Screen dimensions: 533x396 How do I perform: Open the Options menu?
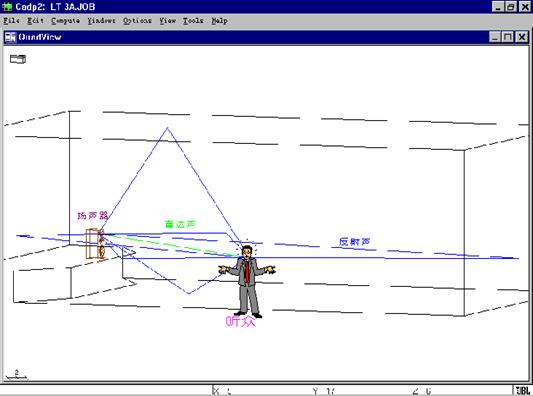click(137, 21)
